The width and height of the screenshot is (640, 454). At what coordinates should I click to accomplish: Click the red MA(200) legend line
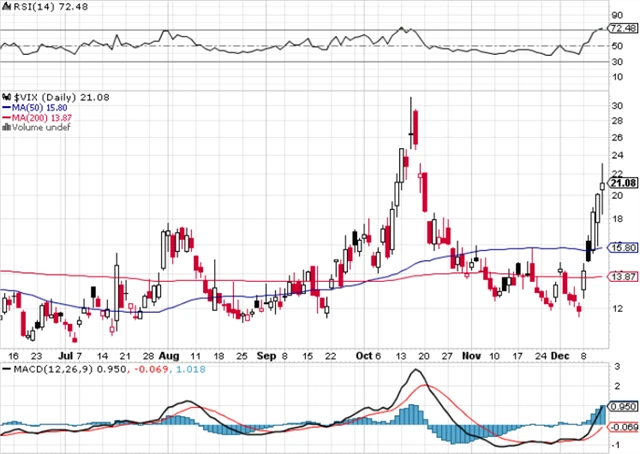[x=6, y=117]
